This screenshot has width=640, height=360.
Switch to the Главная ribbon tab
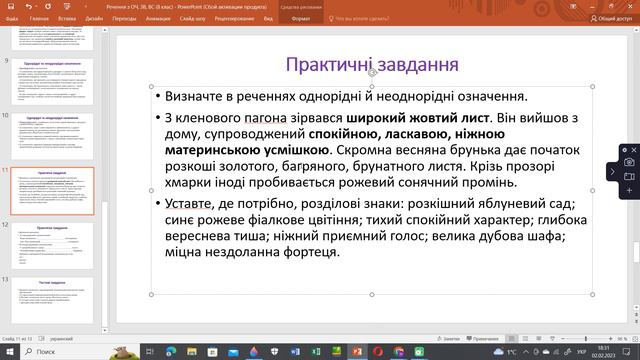tap(39, 19)
